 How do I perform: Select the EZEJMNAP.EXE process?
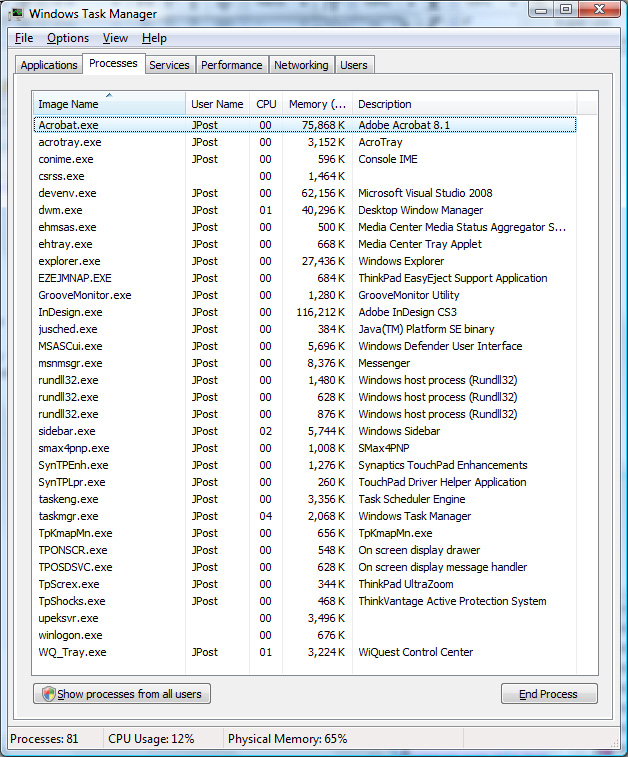(305, 278)
